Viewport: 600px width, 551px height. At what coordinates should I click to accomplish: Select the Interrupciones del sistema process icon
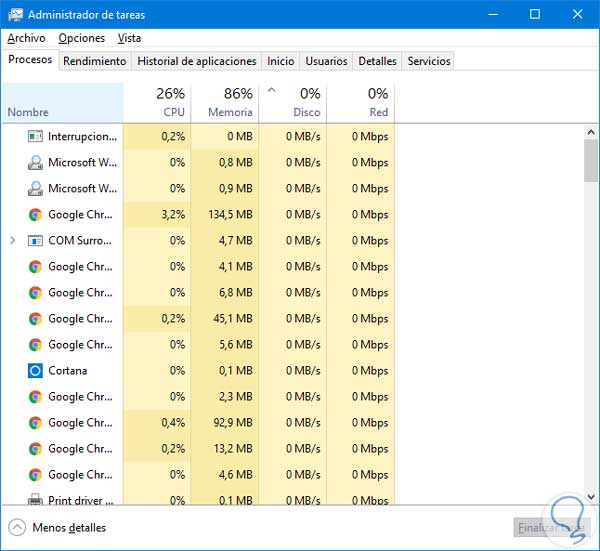tap(35, 136)
